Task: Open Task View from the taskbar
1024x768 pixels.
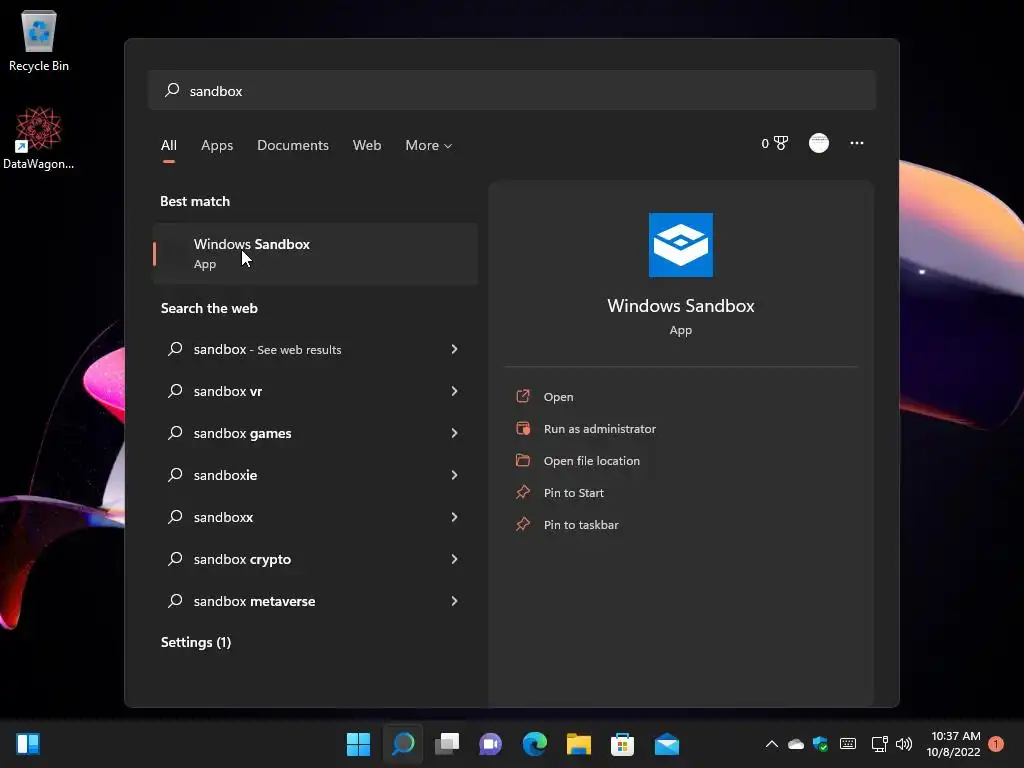Action: 447,744
